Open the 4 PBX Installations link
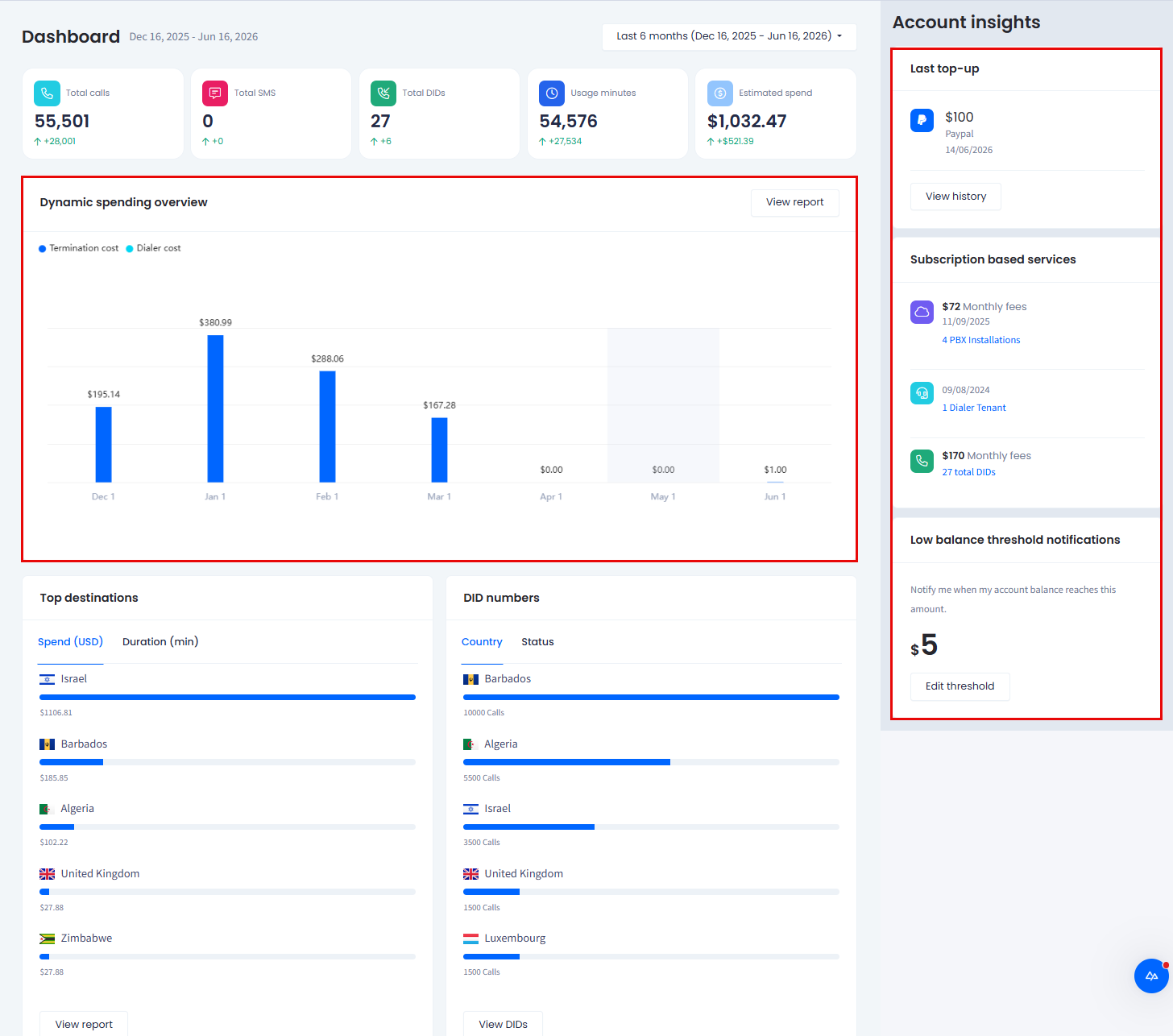This screenshot has height=1036, width=1173. pos(981,340)
